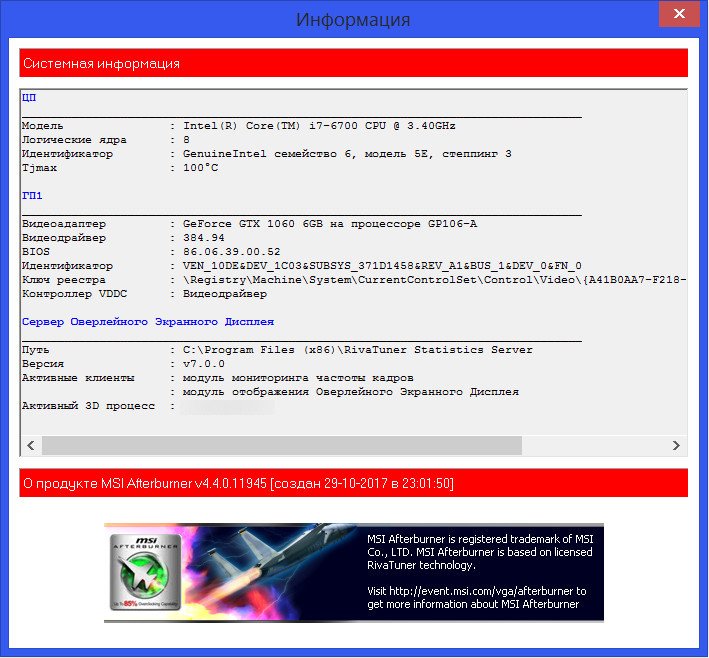Click the 'Версия' row label
The width and height of the screenshot is (709, 658).
tap(43, 364)
